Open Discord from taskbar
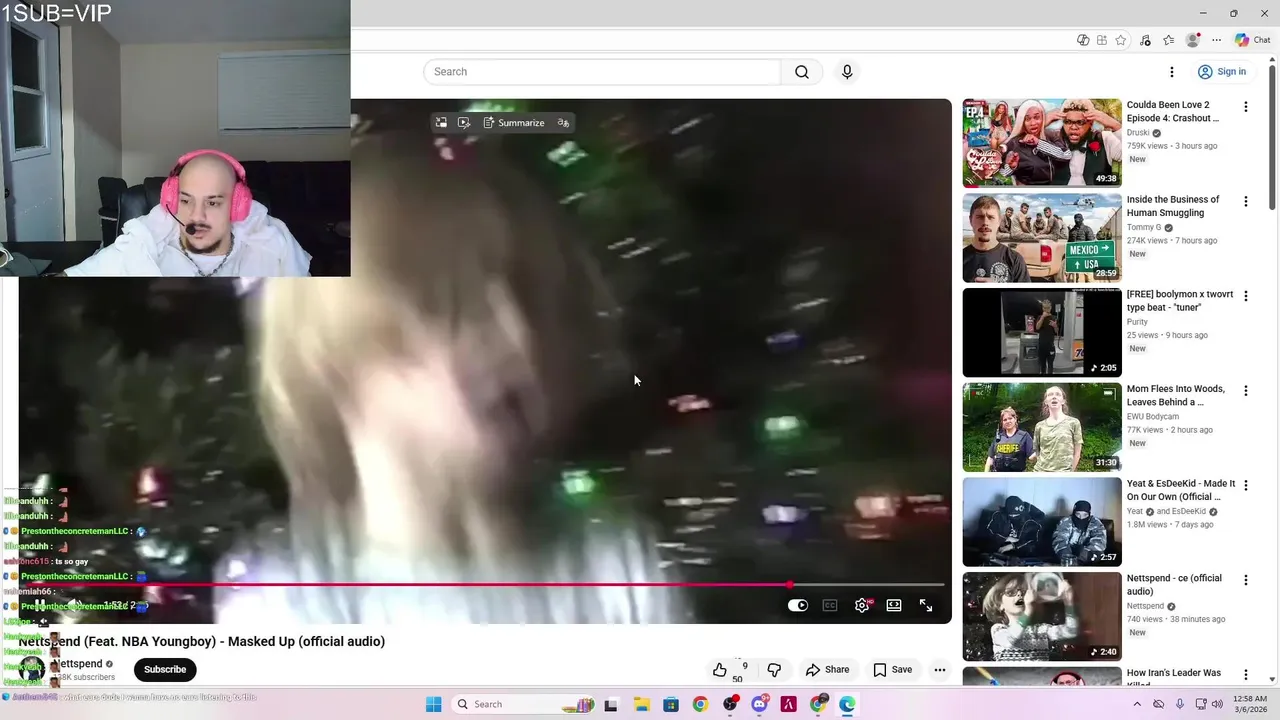The image size is (1280, 720). [x=759, y=704]
